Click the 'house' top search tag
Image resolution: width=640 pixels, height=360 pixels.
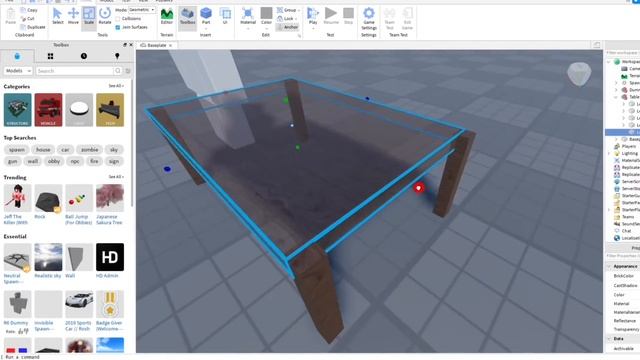coord(43,150)
